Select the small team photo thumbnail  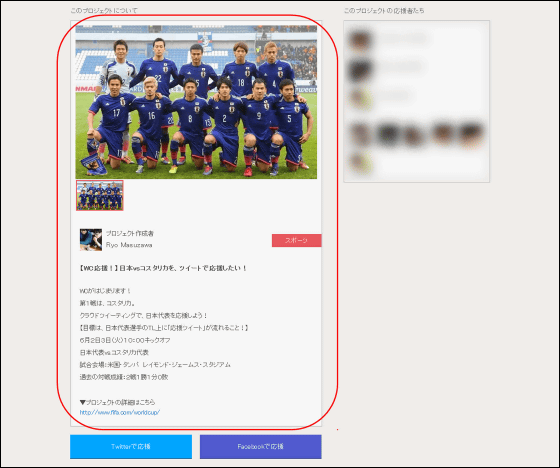coord(100,195)
